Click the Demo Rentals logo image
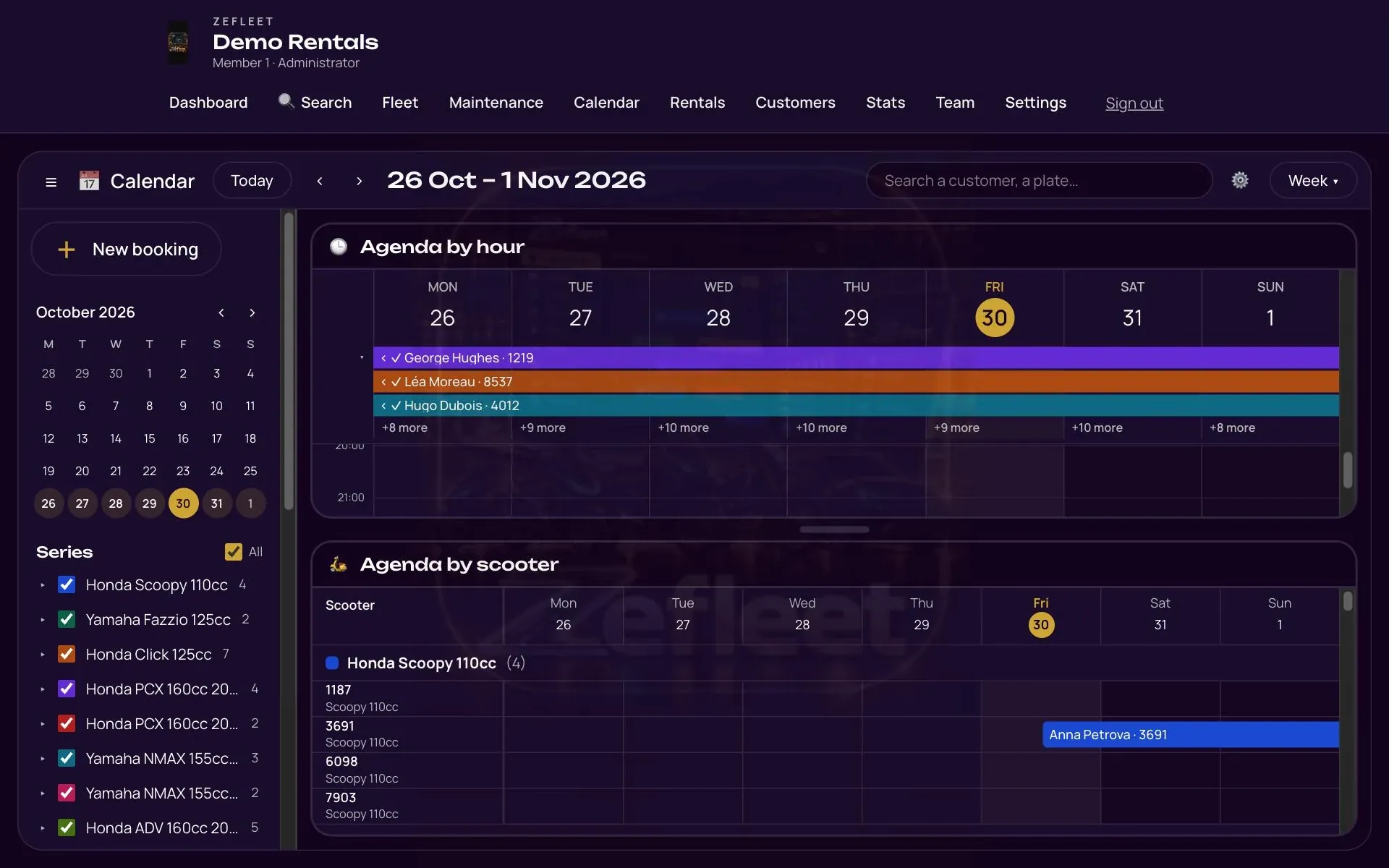1389x868 pixels. [178, 43]
